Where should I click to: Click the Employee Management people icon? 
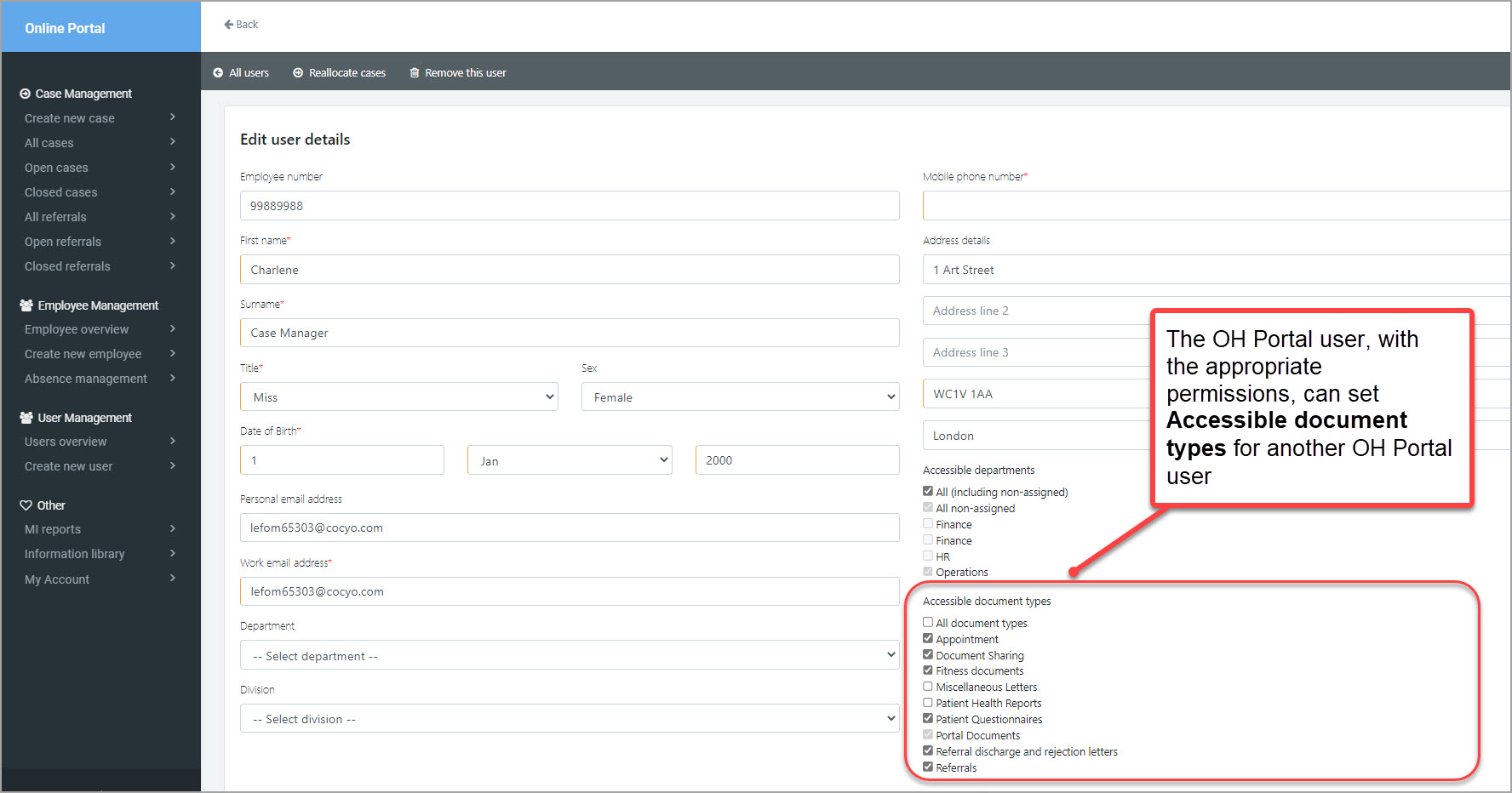(26, 305)
